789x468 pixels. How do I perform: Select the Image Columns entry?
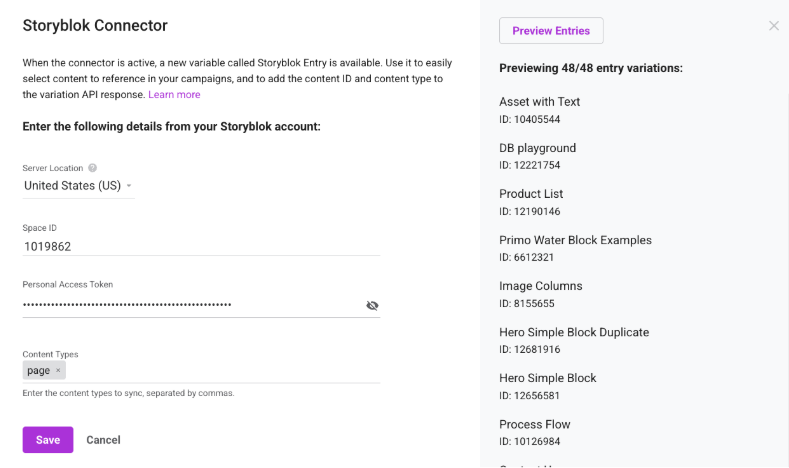coord(540,294)
